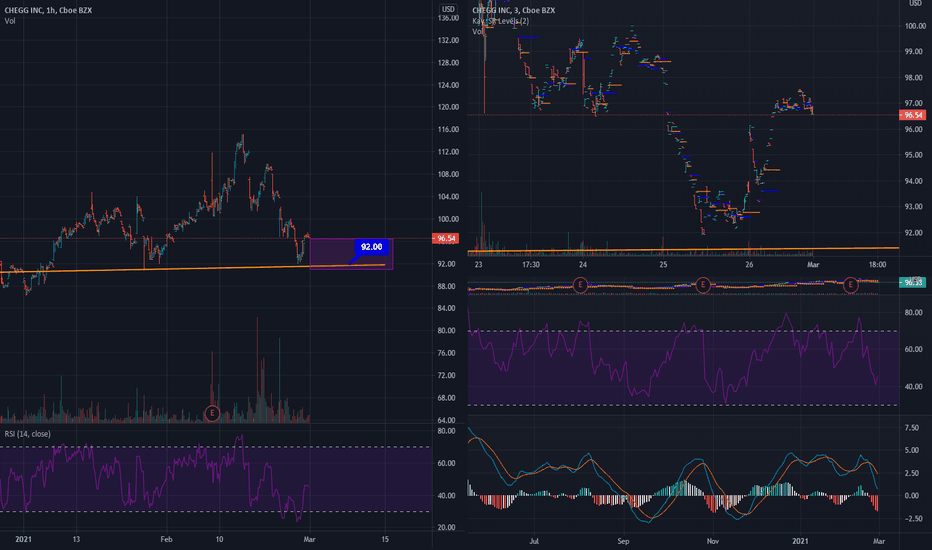
Task: Click the Kay_SR Levels (2) indicator label
Action: pos(500,21)
